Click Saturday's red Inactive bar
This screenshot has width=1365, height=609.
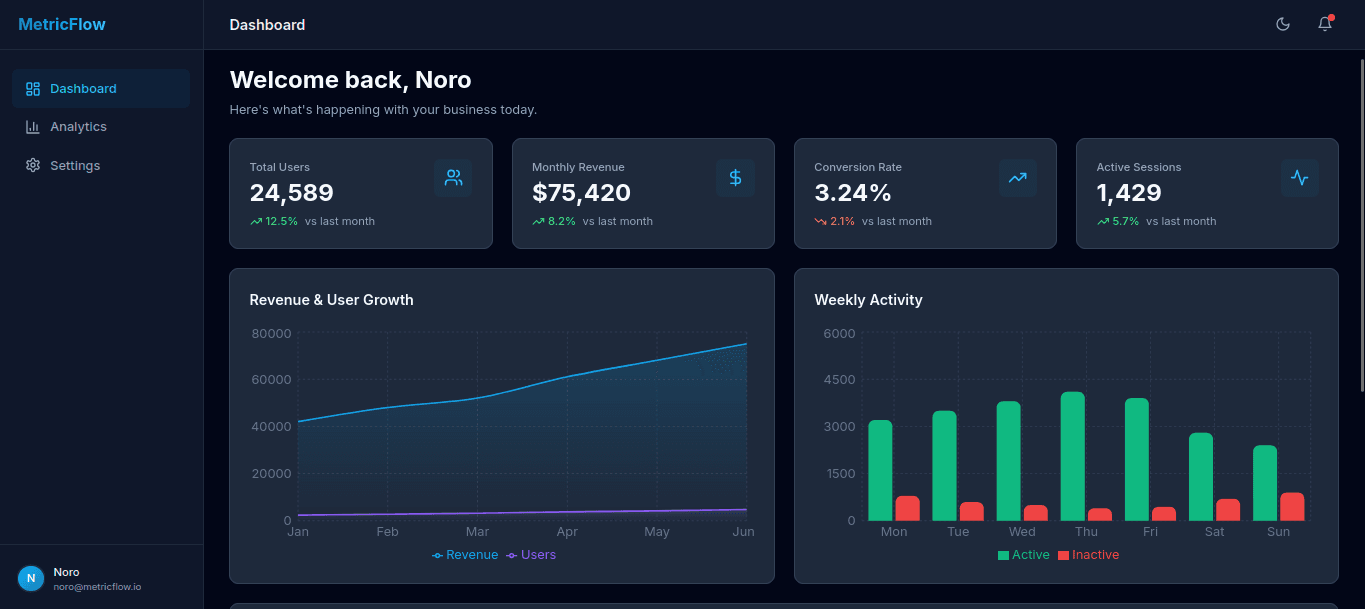tap(1228, 510)
